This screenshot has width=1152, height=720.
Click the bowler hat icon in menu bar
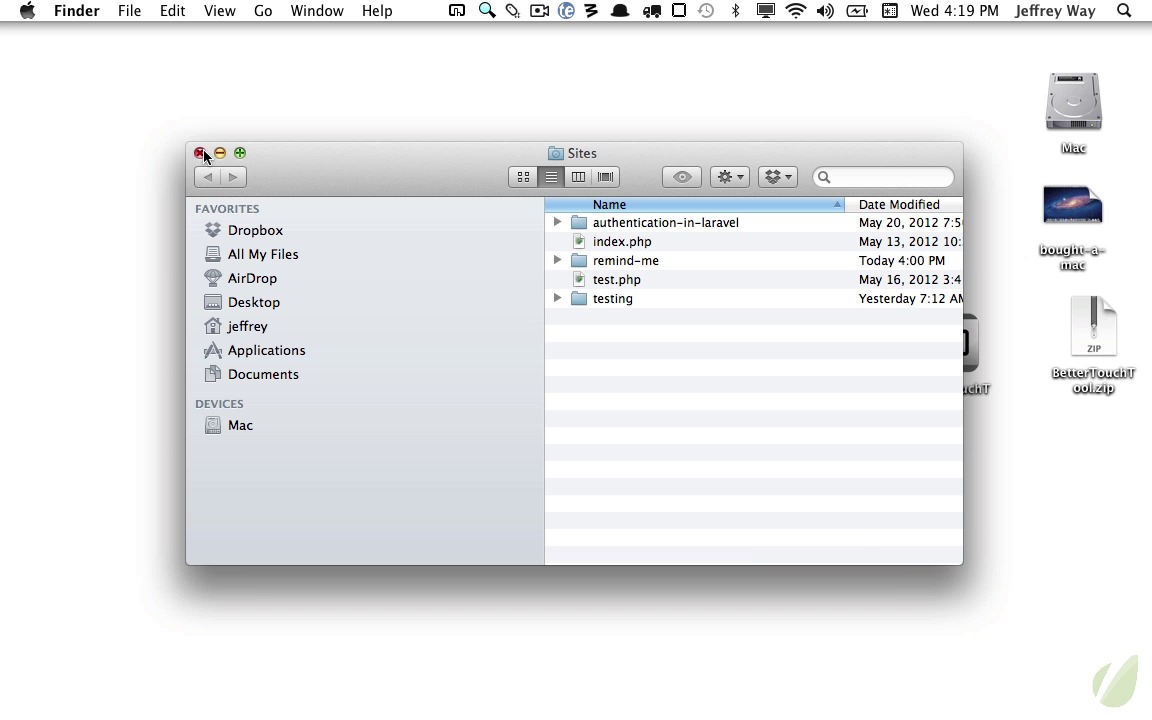620,11
